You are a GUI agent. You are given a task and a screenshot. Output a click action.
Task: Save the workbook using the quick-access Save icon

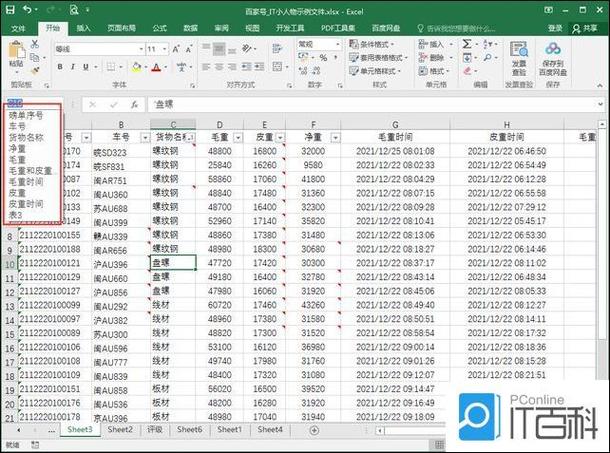click(x=10, y=9)
